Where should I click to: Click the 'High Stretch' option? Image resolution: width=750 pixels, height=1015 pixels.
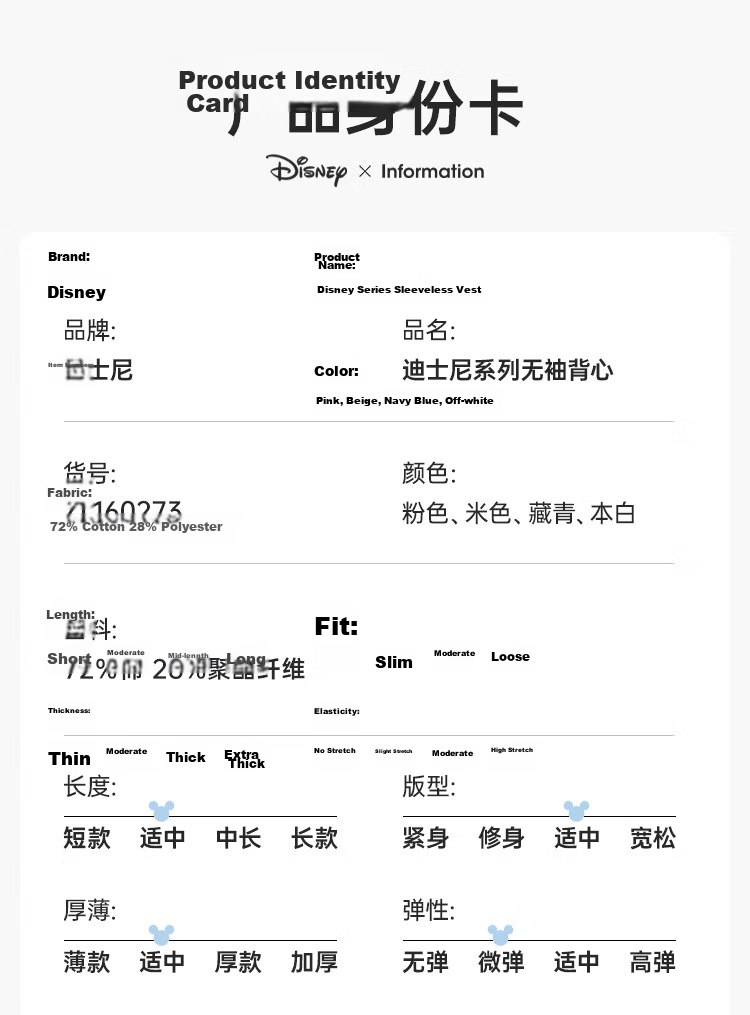click(512, 750)
